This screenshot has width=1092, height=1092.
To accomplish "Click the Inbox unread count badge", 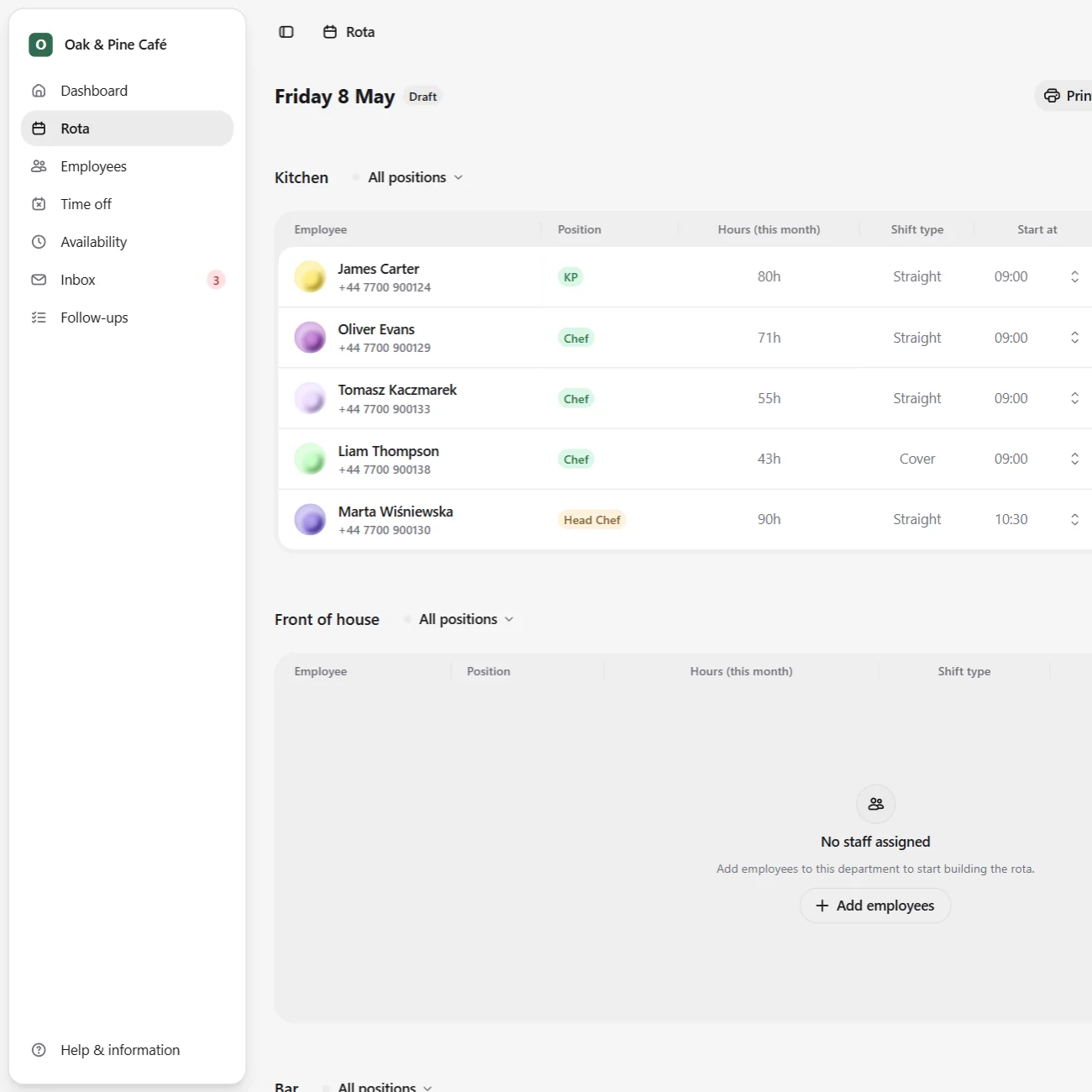I will tap(216, 280).
